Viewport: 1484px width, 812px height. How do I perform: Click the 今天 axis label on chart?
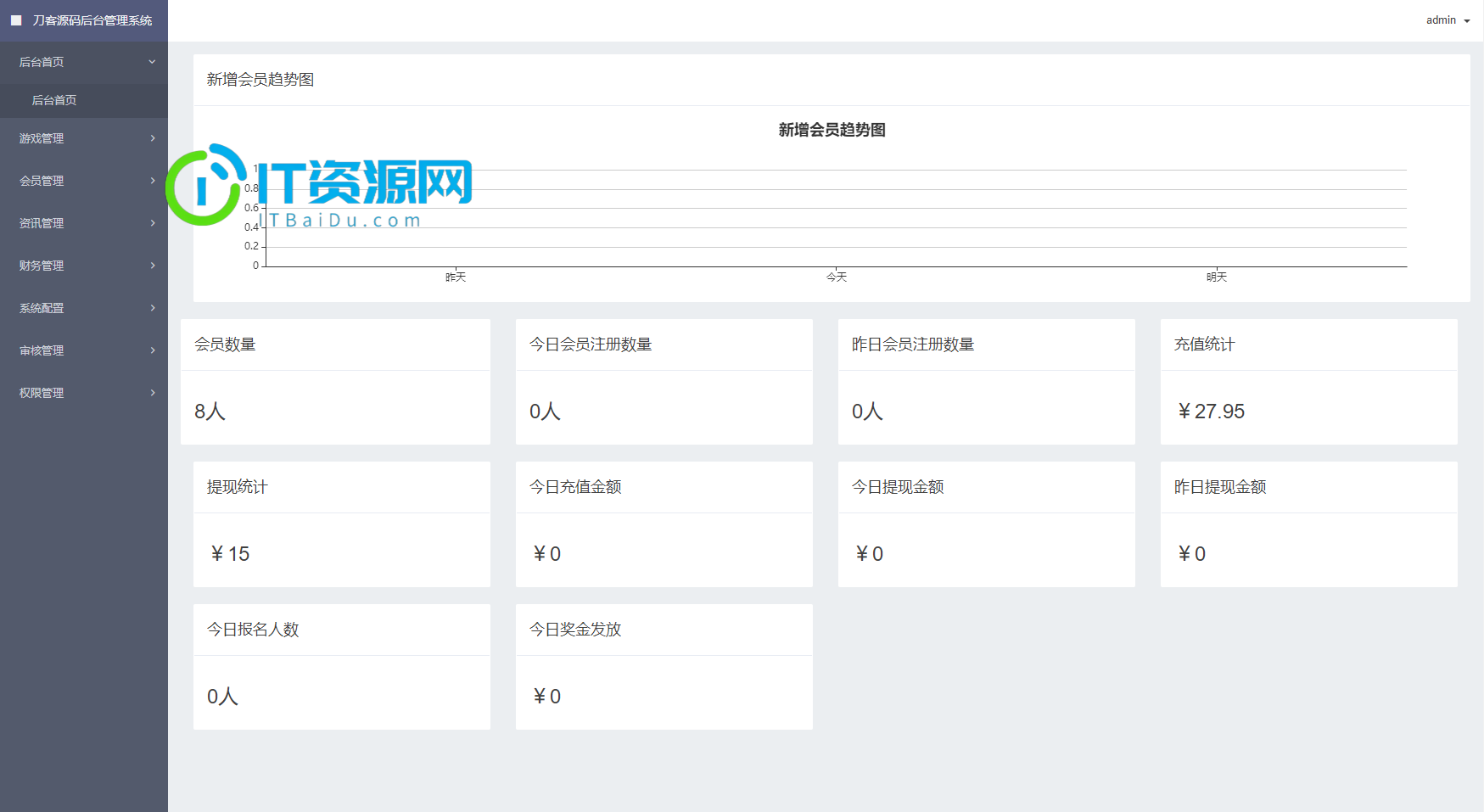click(837, 277)
